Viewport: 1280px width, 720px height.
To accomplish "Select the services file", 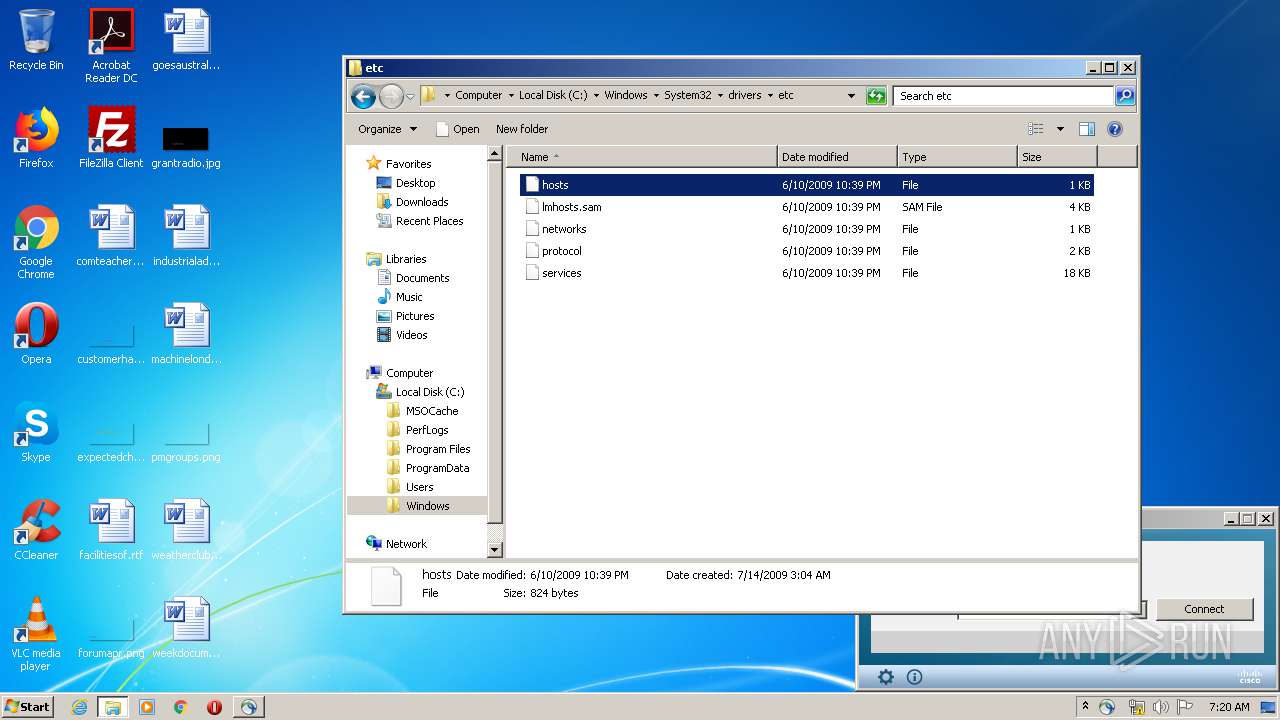I will pyautogui.click(x=807, y=273).
